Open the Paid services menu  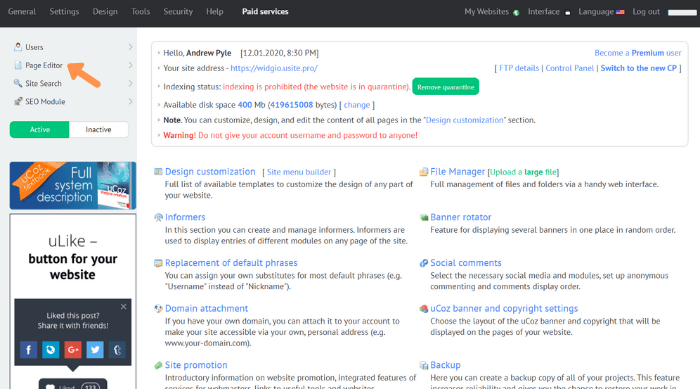tap(265, 12)
